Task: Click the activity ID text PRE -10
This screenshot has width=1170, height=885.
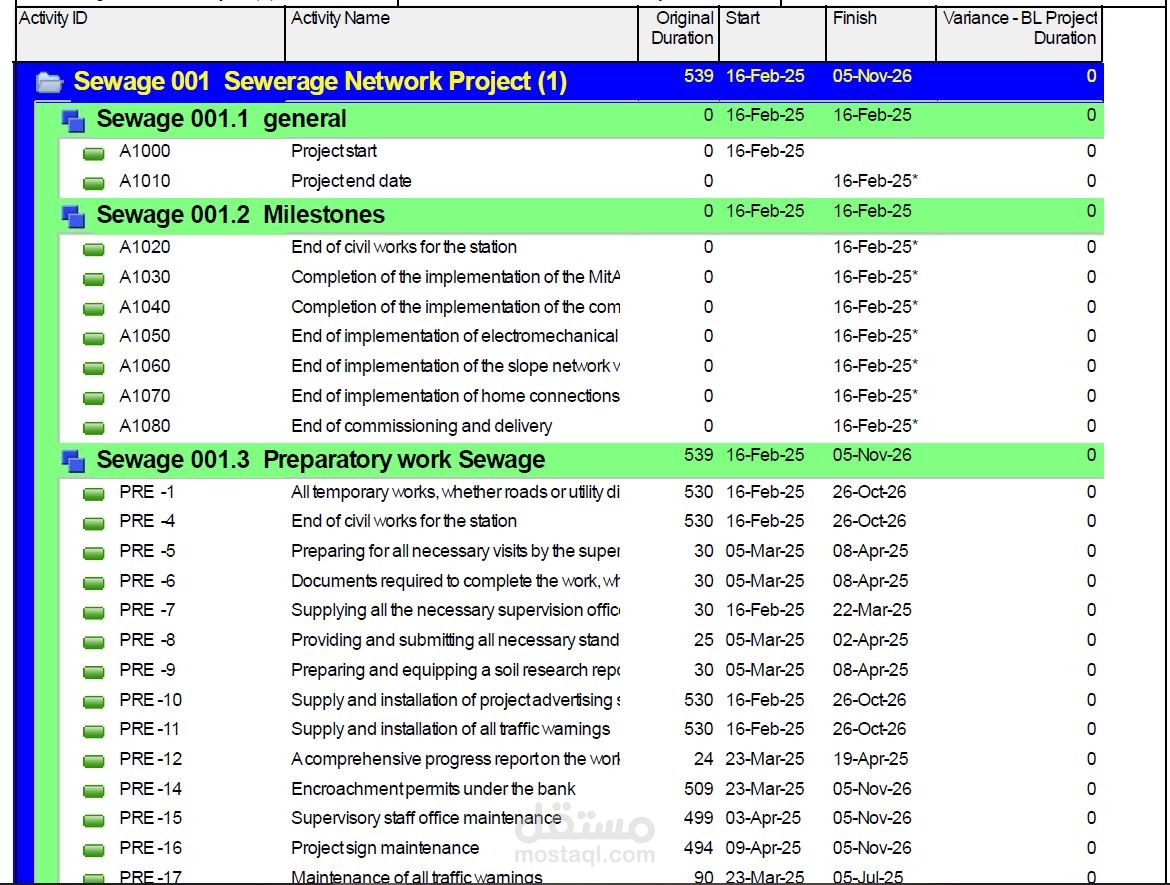Action: tap(150, 700)
